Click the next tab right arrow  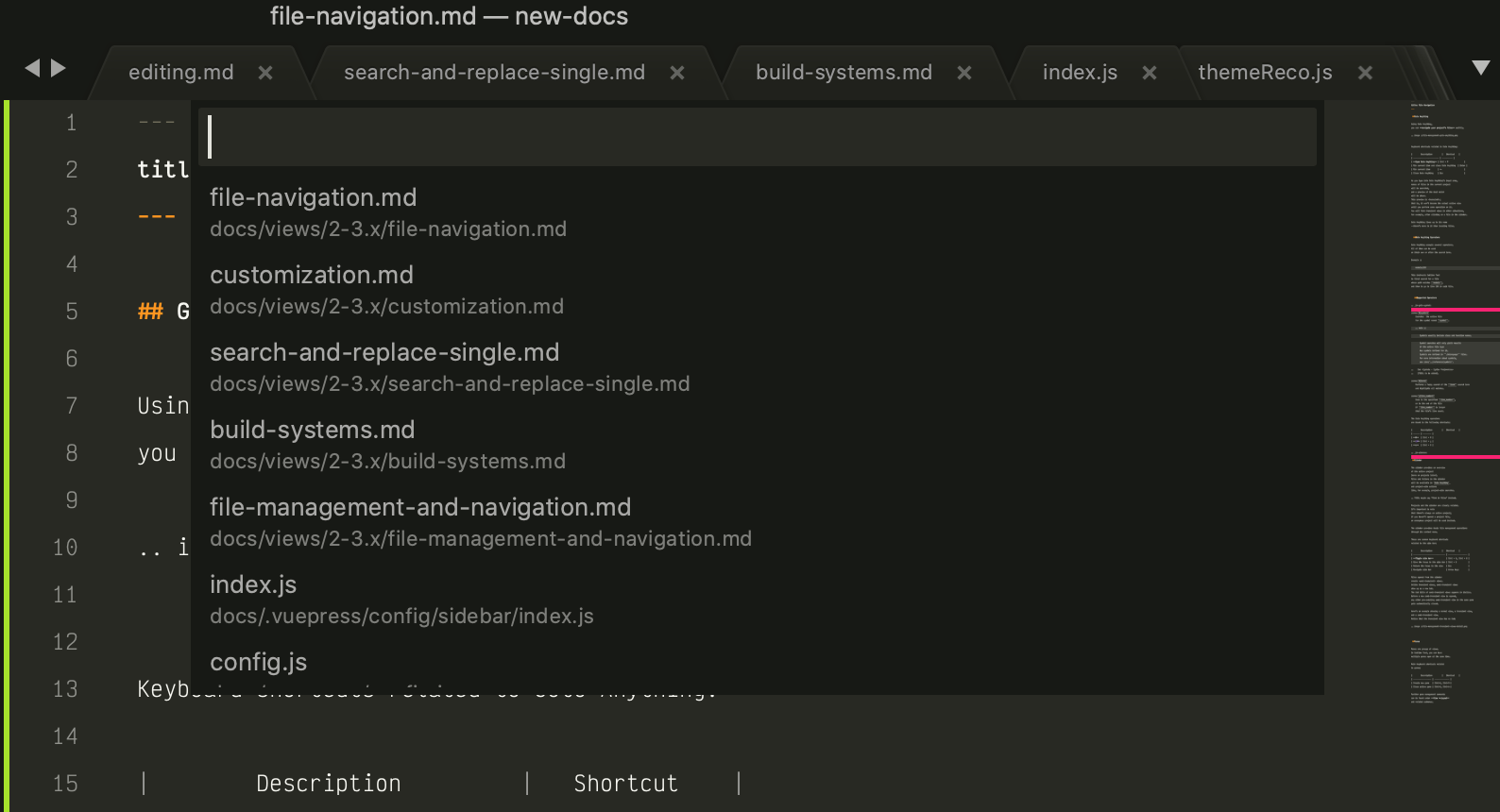(59, 68)
